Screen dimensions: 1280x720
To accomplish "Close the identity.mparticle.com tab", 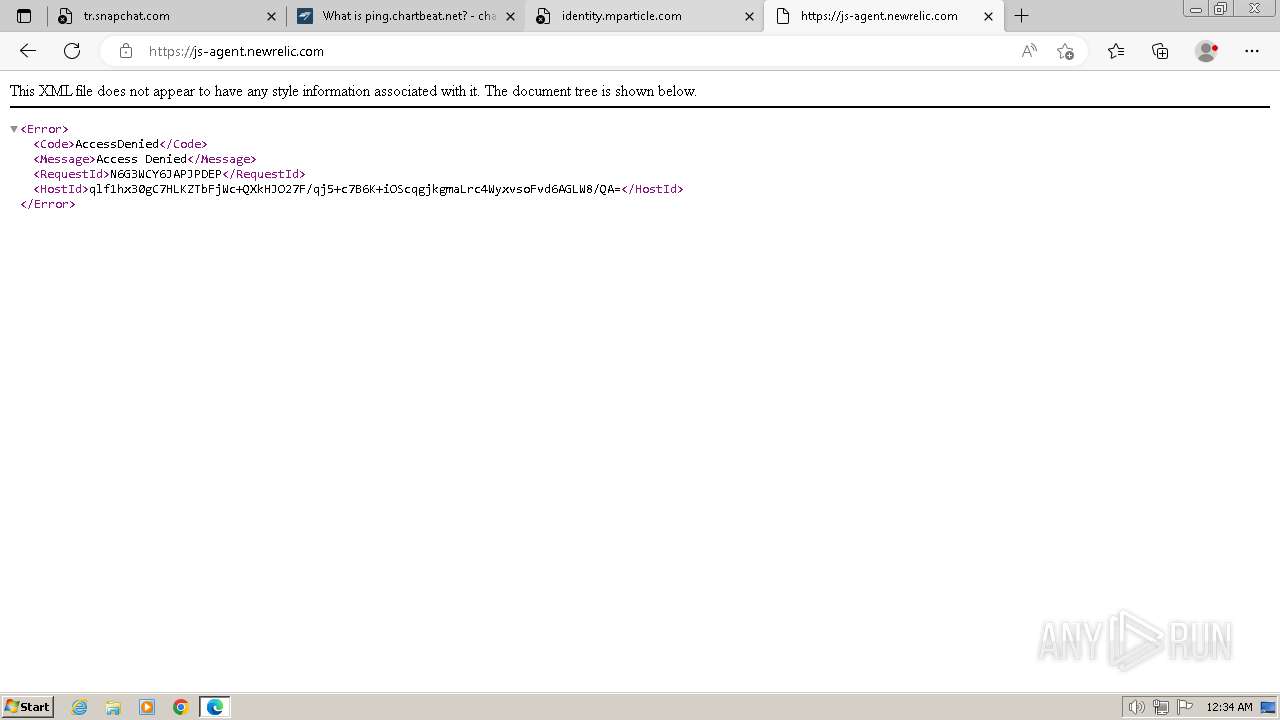I will click(x=749, y=16).
